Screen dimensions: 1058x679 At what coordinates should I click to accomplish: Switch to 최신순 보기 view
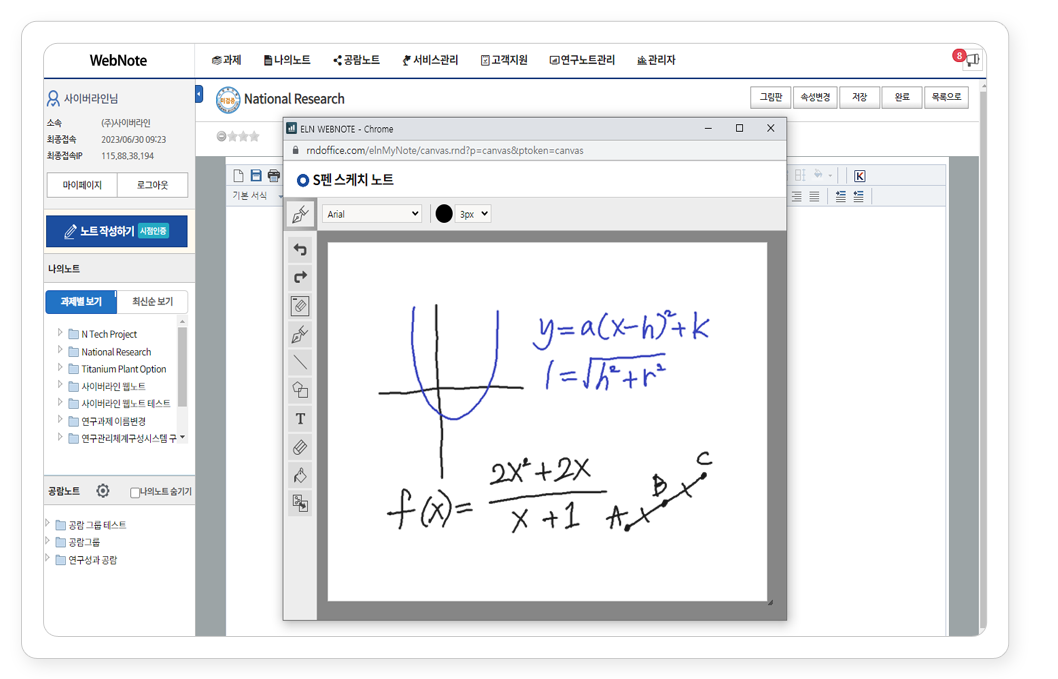(152, 301)
